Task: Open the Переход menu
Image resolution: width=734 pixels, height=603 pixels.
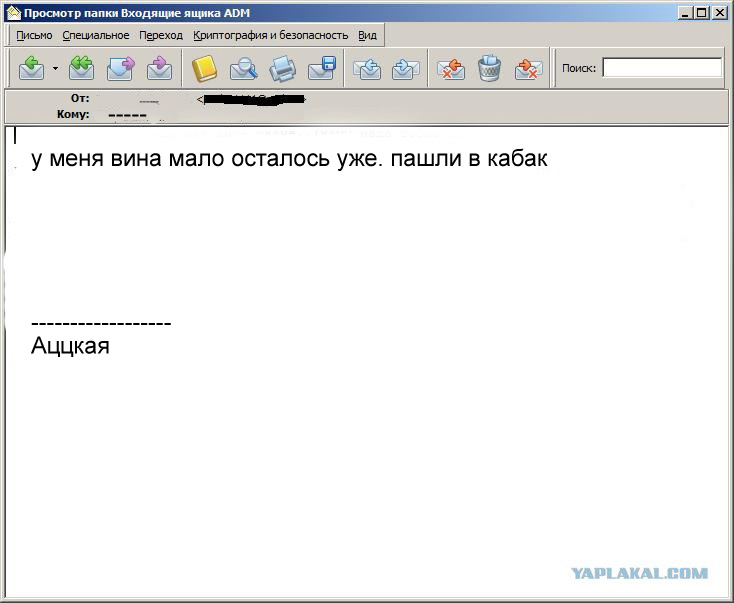Action: point(161,36)
